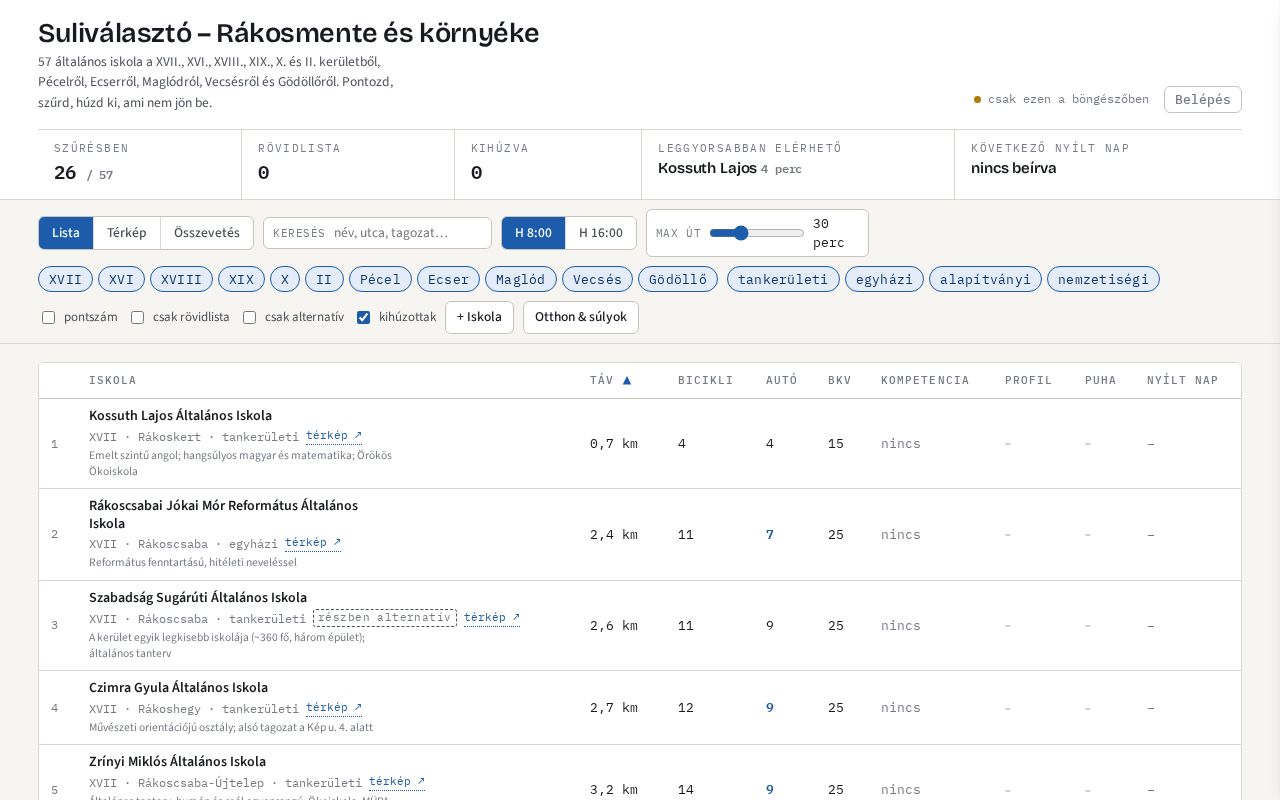Click the Belépés login button
The width and height of the screenshot is (1280, 800).
pyautogui.click(x=1203, y=99)
